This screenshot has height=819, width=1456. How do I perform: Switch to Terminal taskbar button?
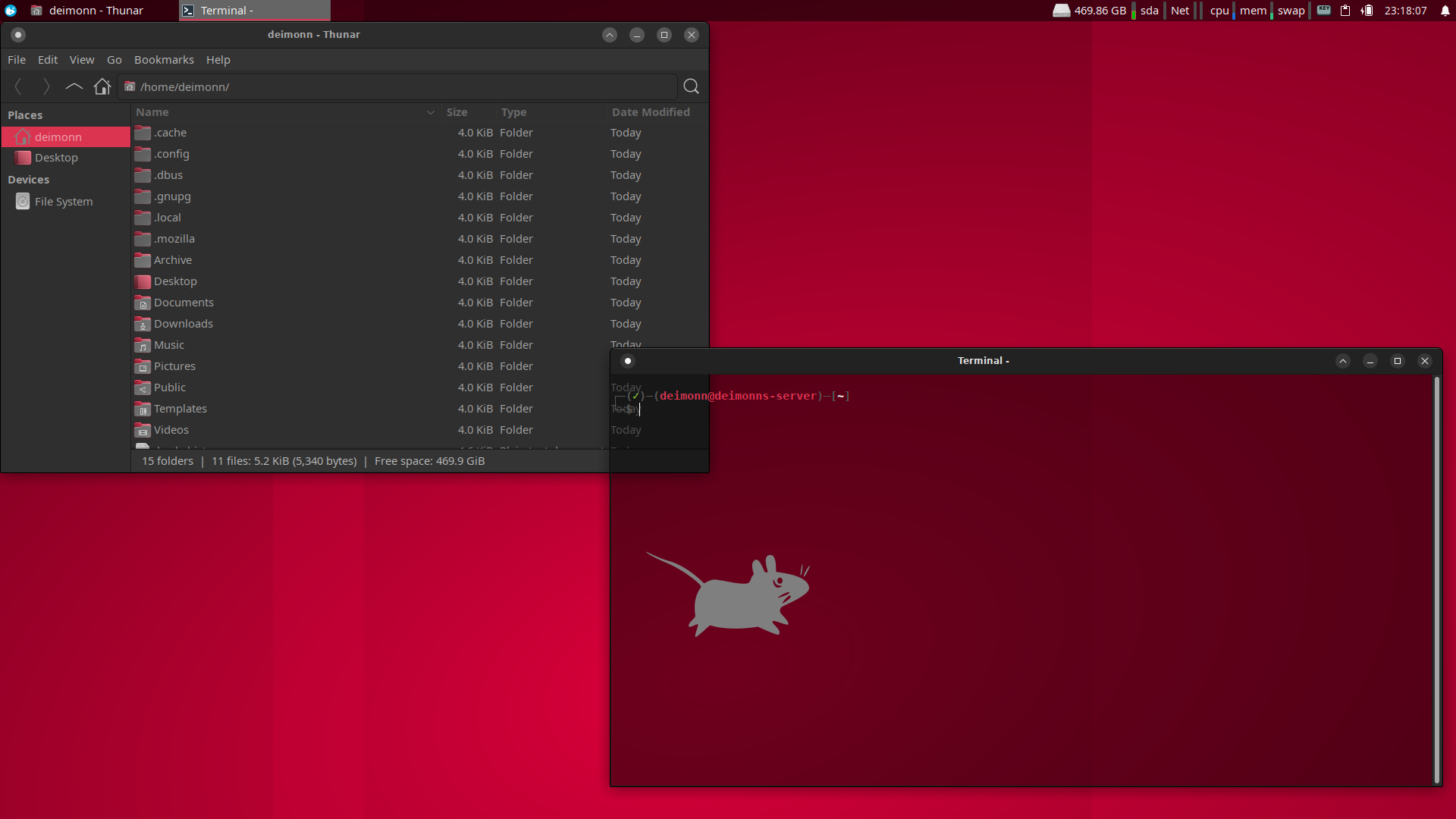coord(254,11)
